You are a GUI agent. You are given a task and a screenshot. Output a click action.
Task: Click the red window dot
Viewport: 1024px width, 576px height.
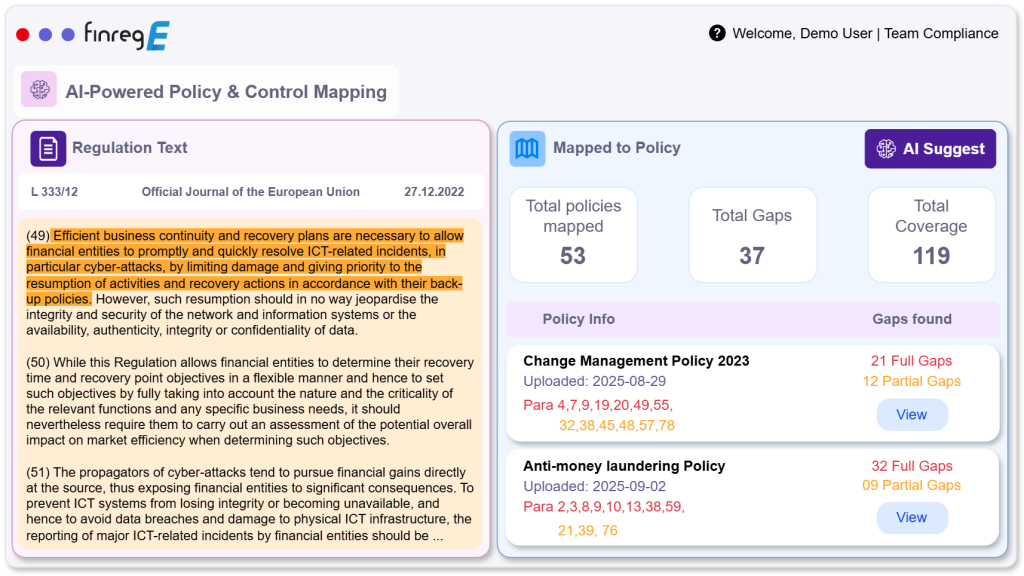click(23, 35)
